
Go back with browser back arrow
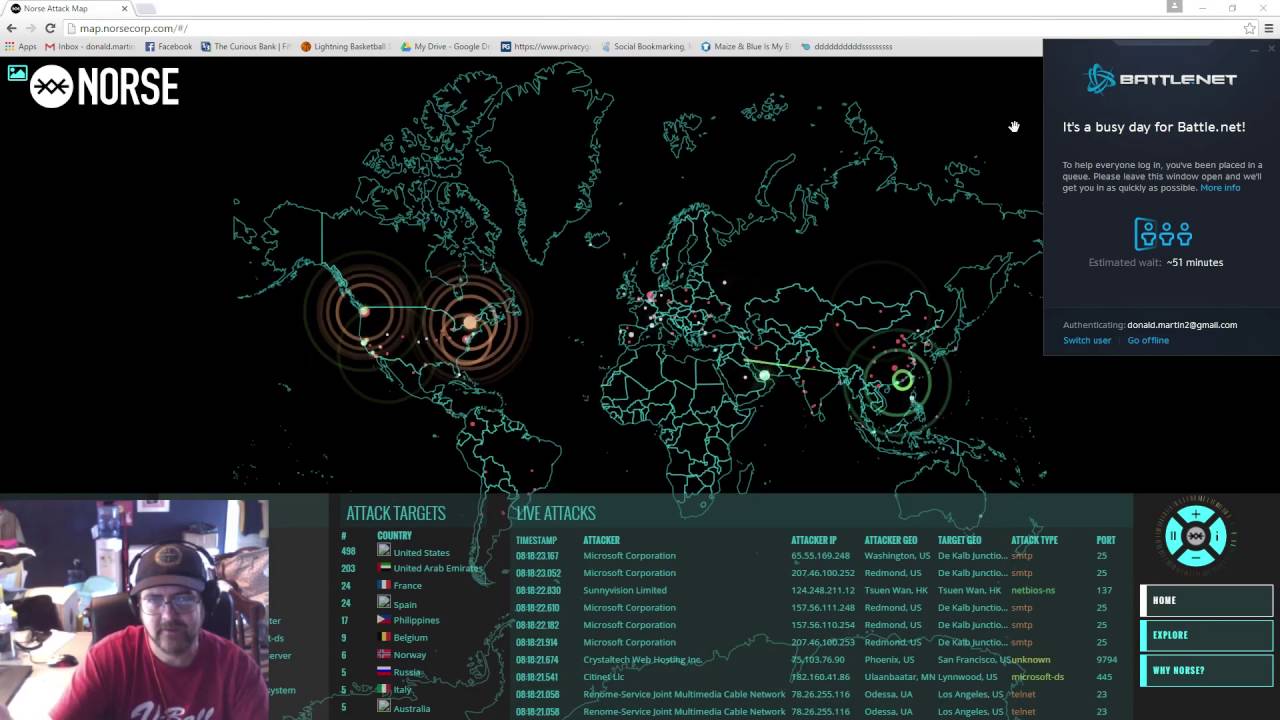point(11,28)
